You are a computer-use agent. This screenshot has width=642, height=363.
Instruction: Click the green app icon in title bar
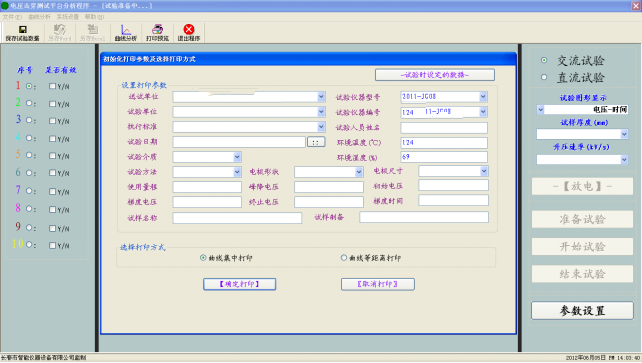coord(5,5)
